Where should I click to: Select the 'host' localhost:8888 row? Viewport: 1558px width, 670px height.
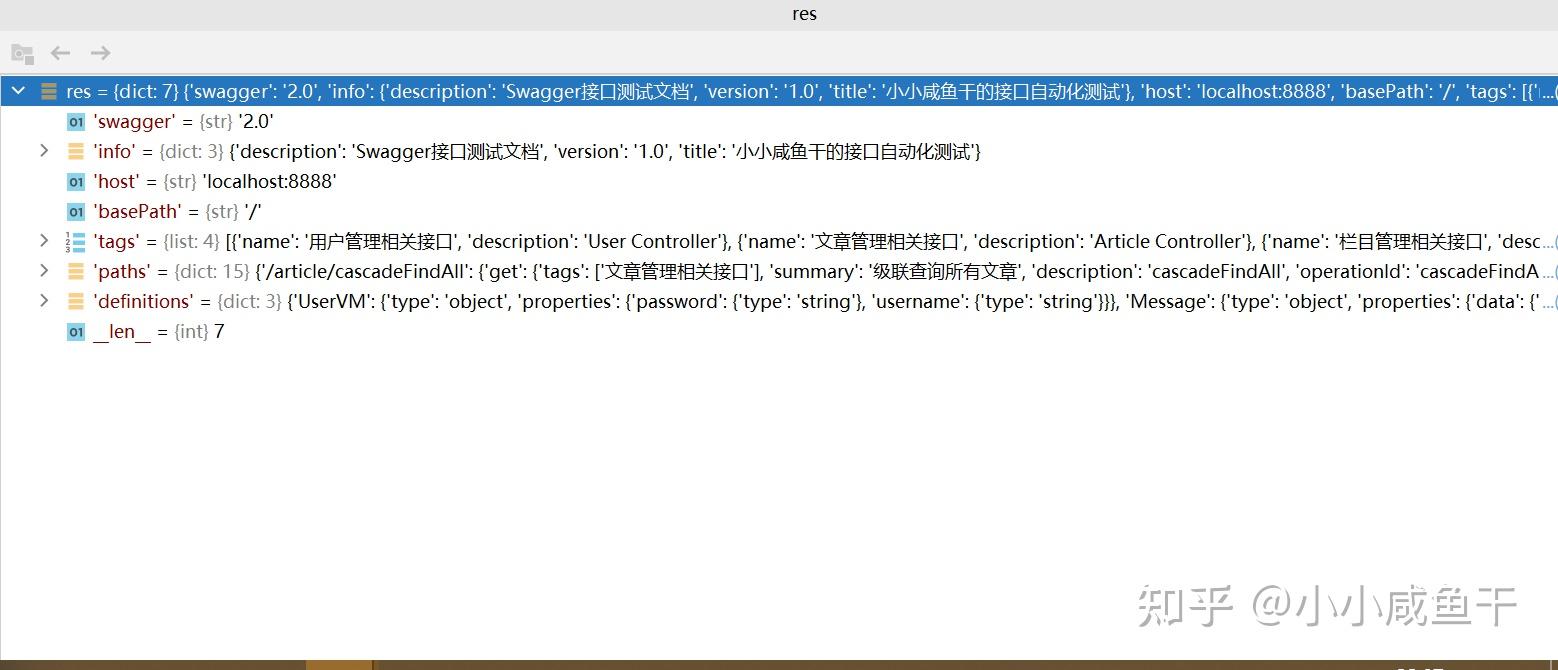tap(779, 182)
